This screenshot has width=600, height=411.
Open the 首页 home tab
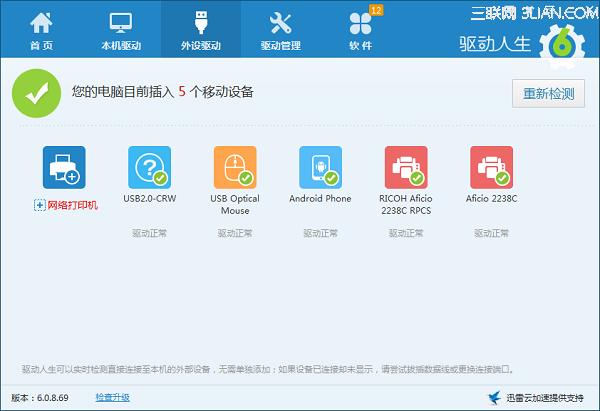pyautogui.click(x=41, y=29)
